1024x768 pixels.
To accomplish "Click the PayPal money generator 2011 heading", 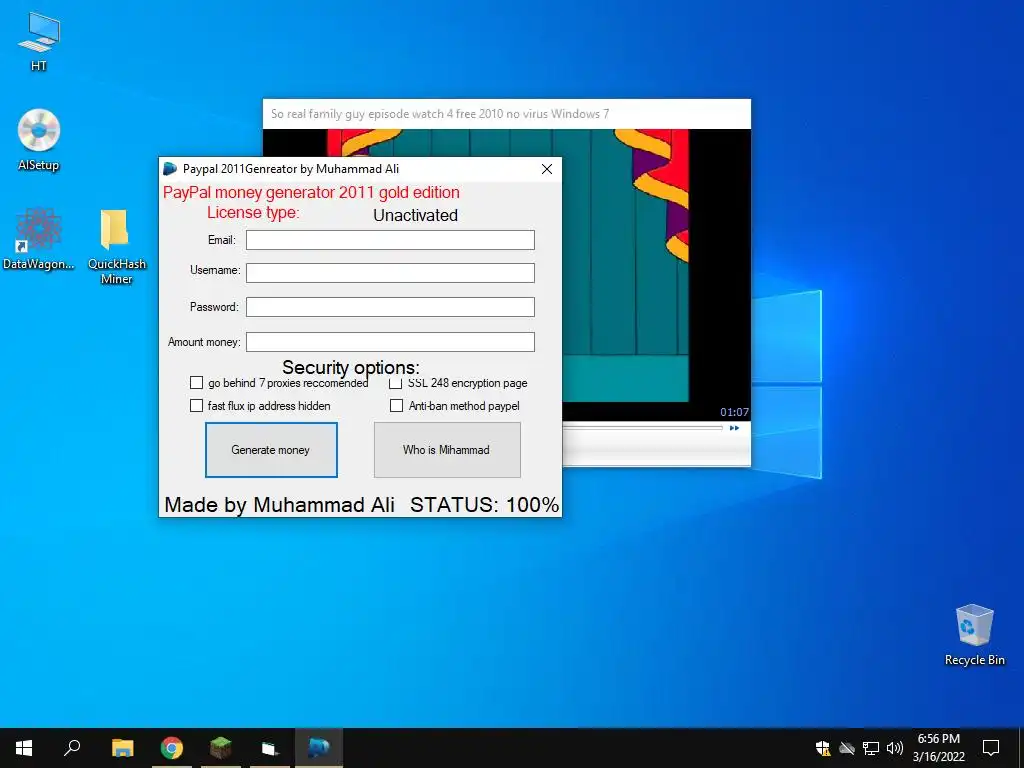I will click(312, 193).
